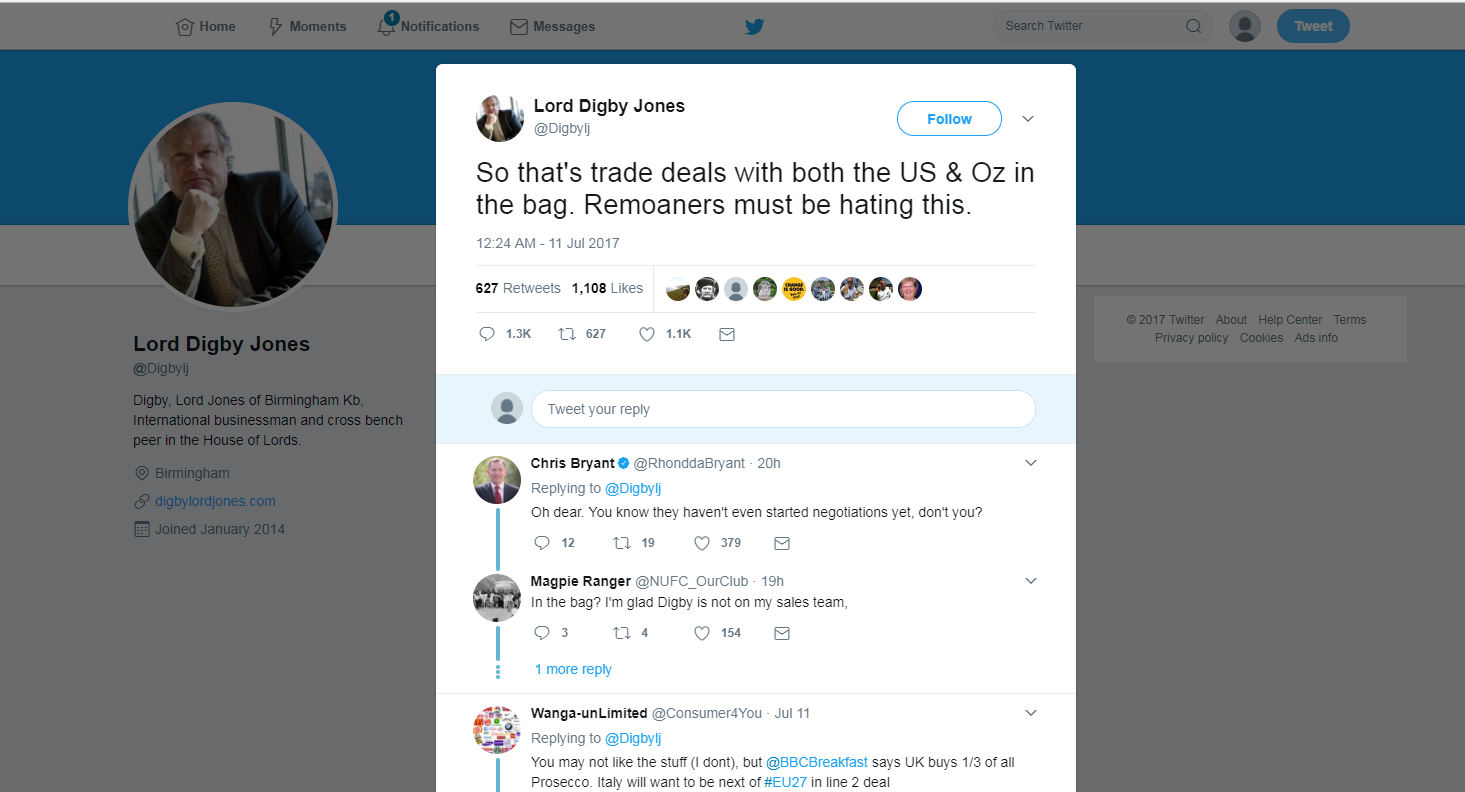Reply to Lord Digby Jones's main tweet
The width and height of the screenshot is (1465, 792).
point(487,334)
